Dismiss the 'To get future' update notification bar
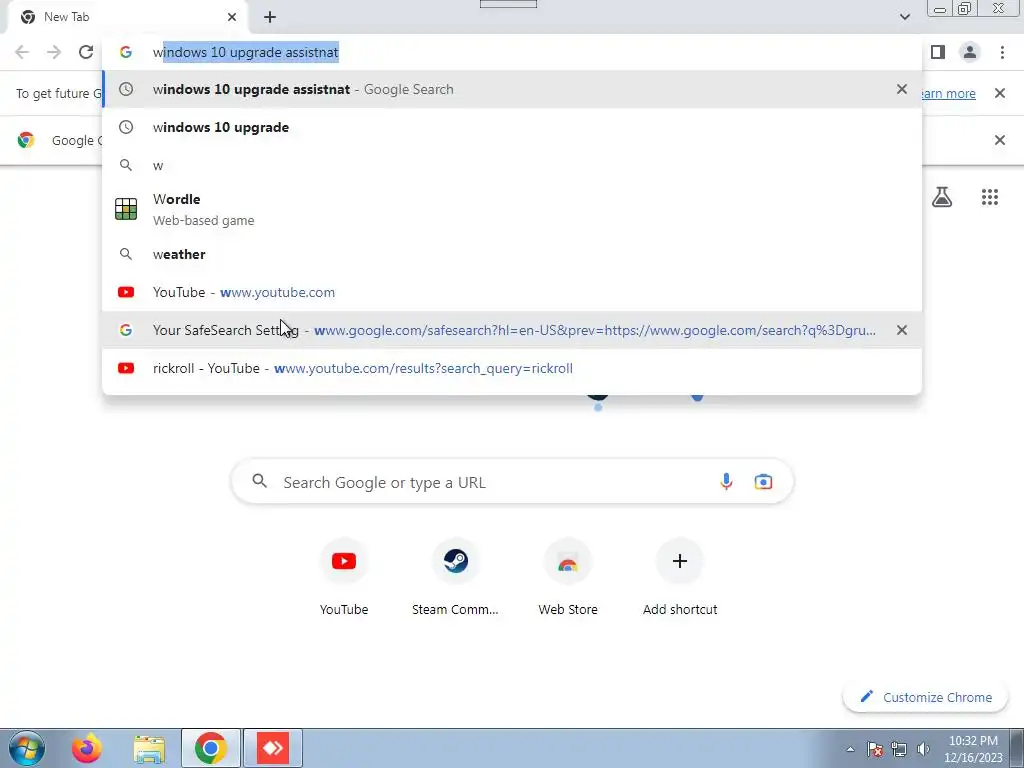 click(999, 93)
